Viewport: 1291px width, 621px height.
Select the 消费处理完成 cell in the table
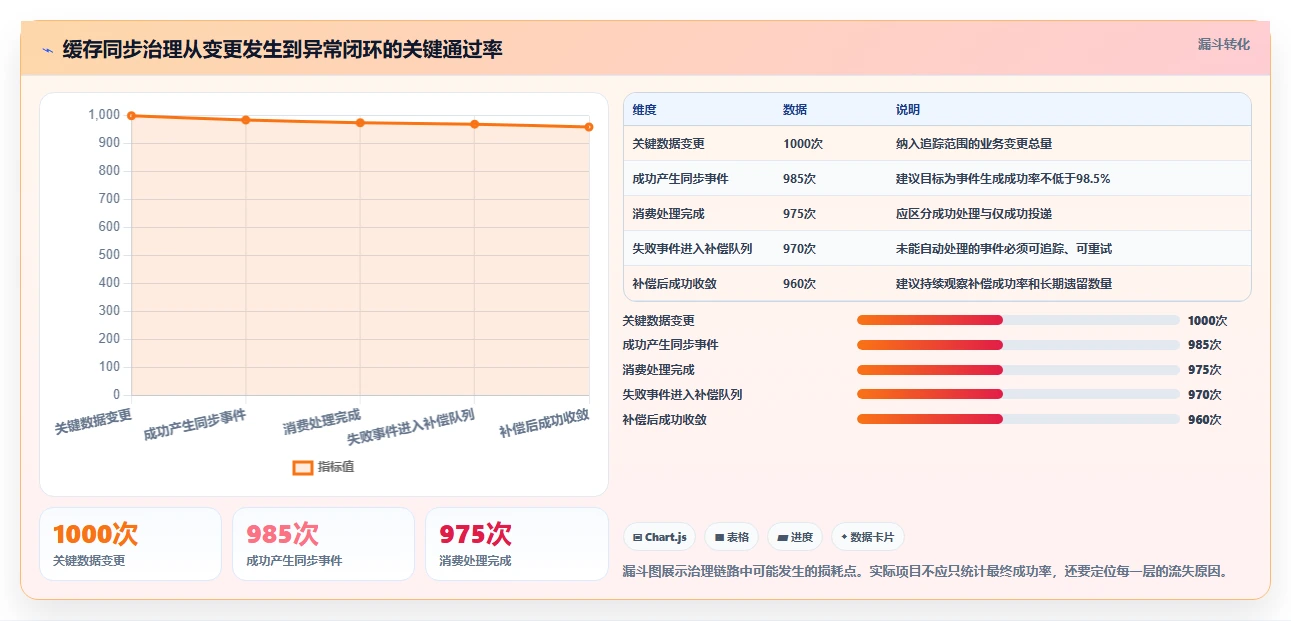click(668, 214)
